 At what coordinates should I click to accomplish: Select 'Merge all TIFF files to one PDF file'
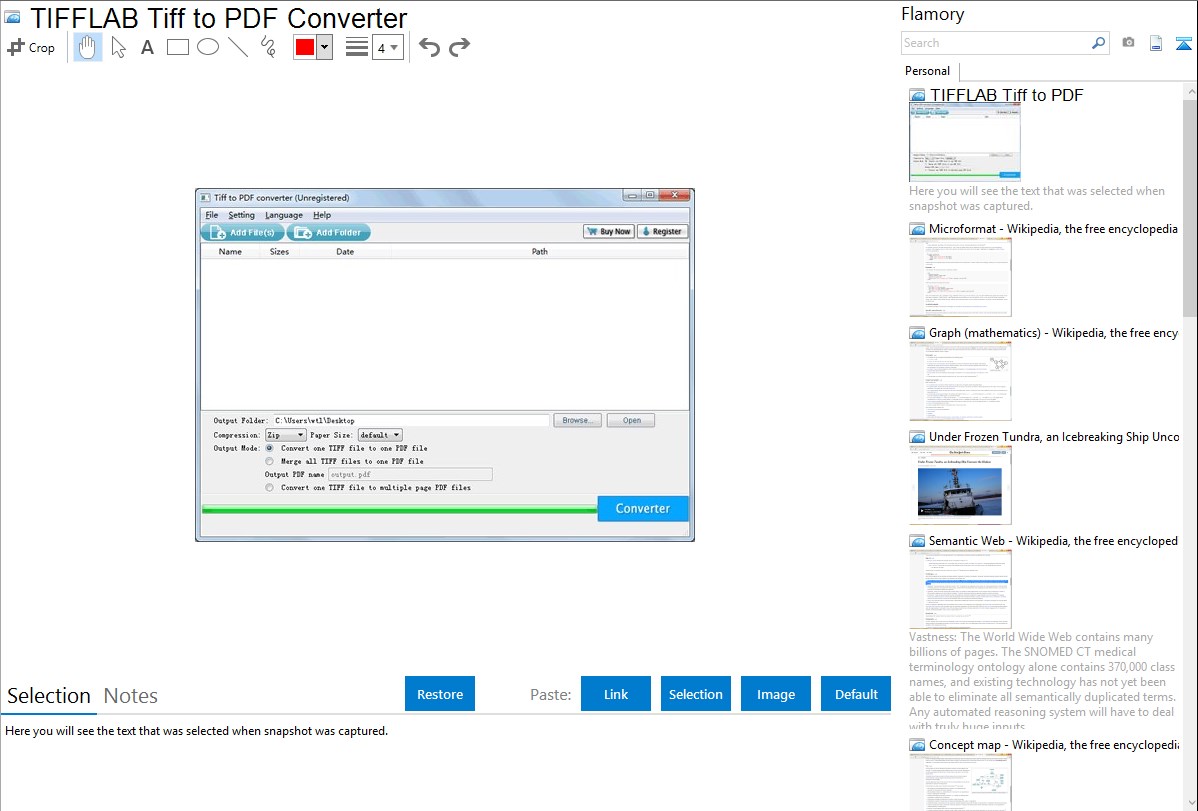pyautogui.click(x=269, y=461)
